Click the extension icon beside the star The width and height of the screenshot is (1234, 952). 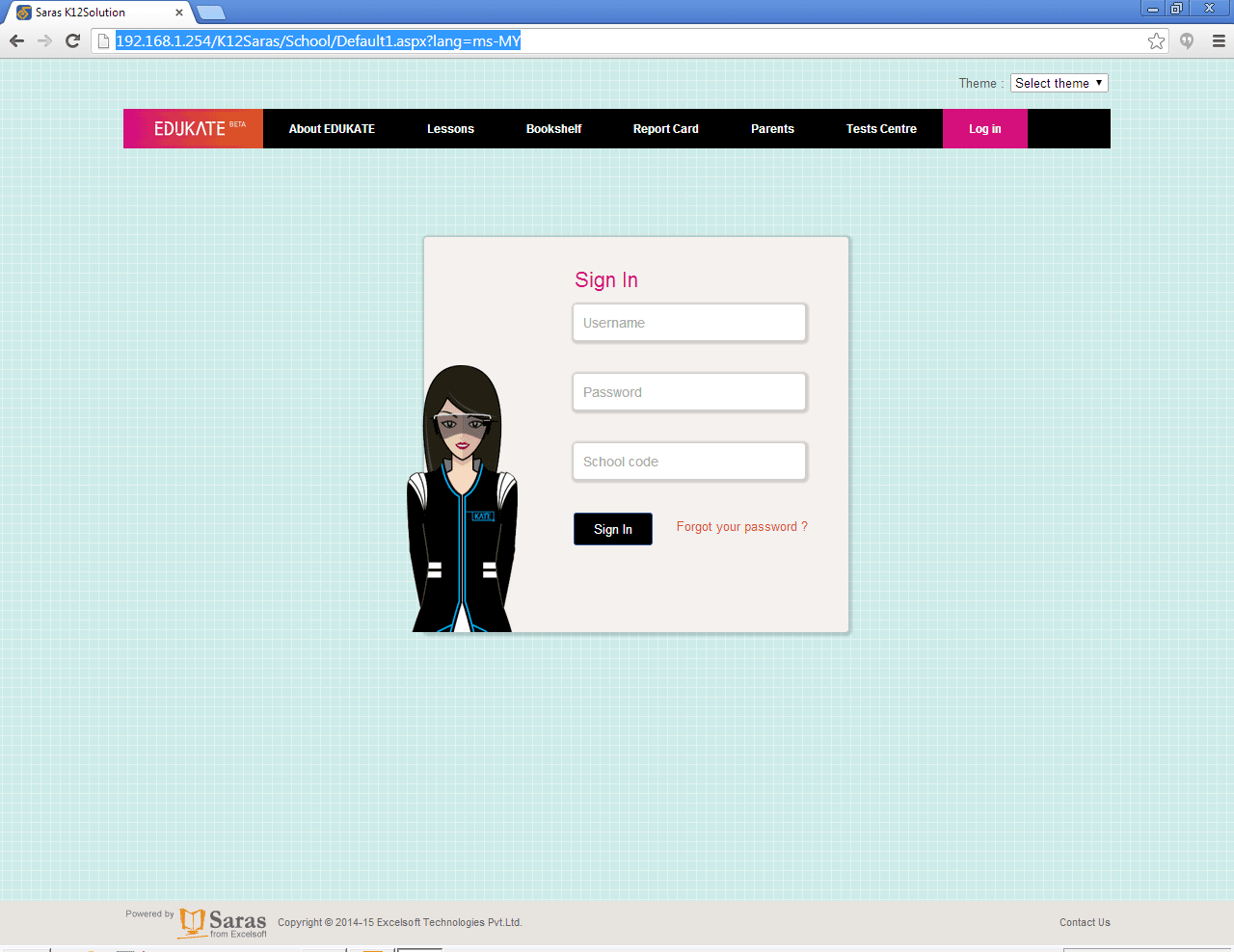(x=1187, y=40)
